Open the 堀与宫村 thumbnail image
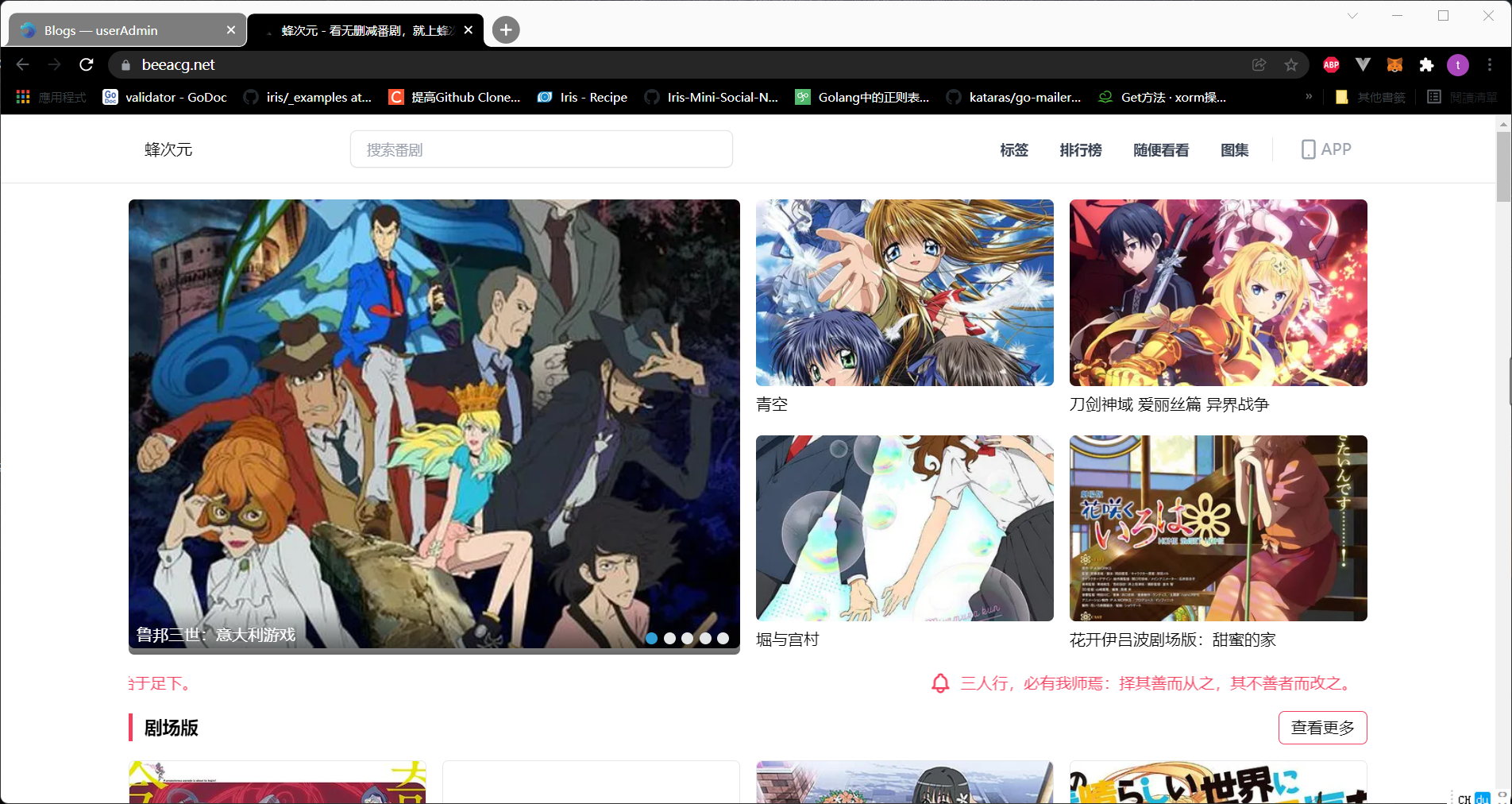This screenshot has width=1512, height=804. tap(904, 528)
